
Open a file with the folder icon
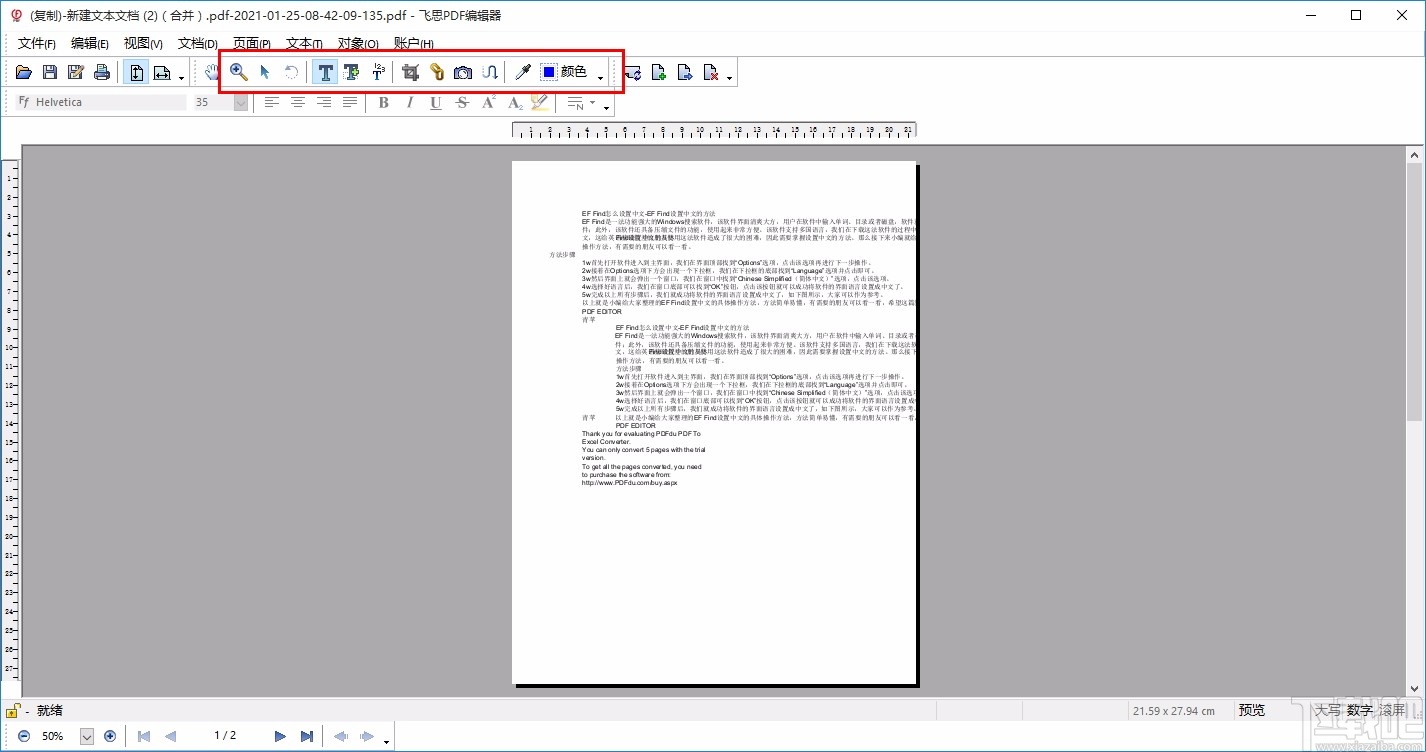(24, 72)
